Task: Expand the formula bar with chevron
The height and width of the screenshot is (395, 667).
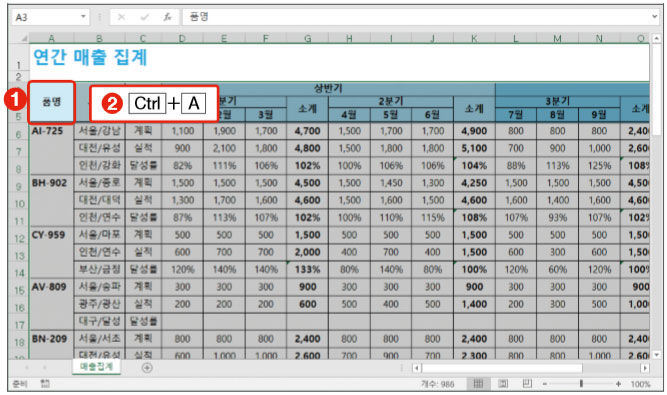Action: pos(654,17)
